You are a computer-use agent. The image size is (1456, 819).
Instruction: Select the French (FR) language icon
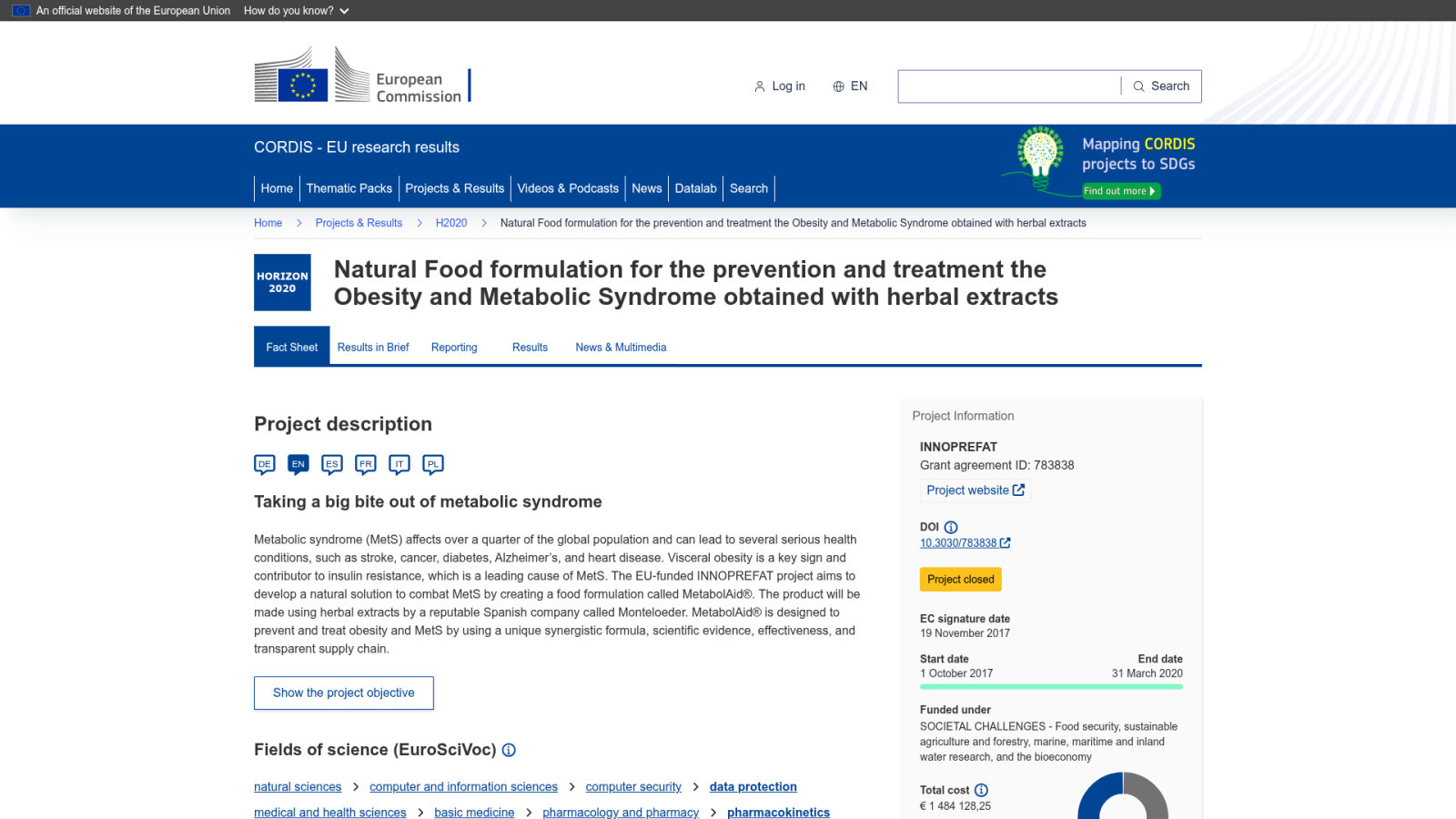(366, 464)
